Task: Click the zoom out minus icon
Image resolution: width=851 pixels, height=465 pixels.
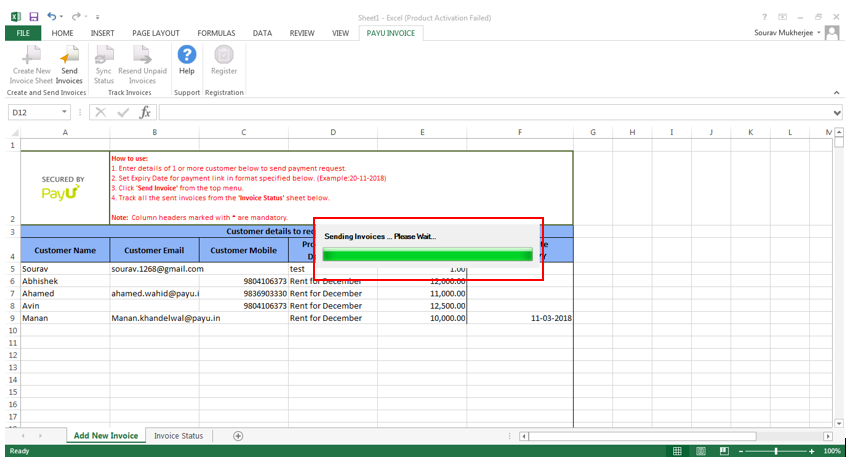Action: (741, 451)
